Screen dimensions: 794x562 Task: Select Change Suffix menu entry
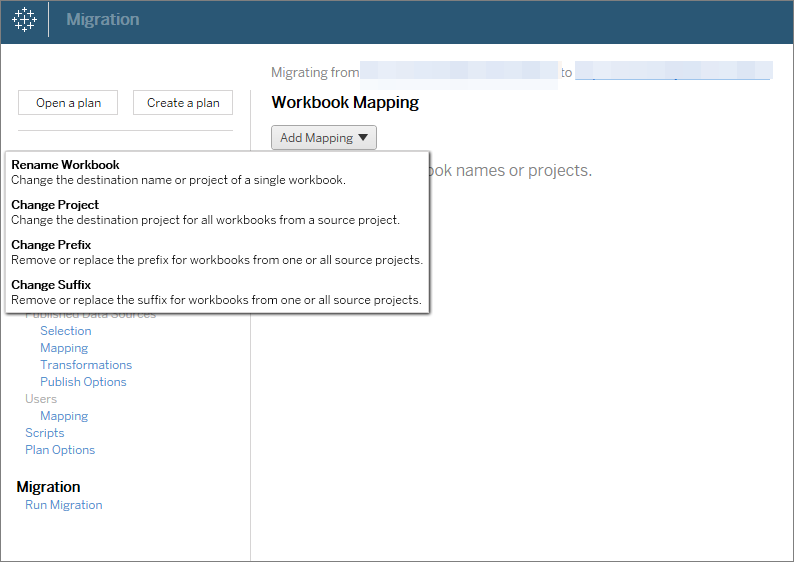(x=51, y=285)
